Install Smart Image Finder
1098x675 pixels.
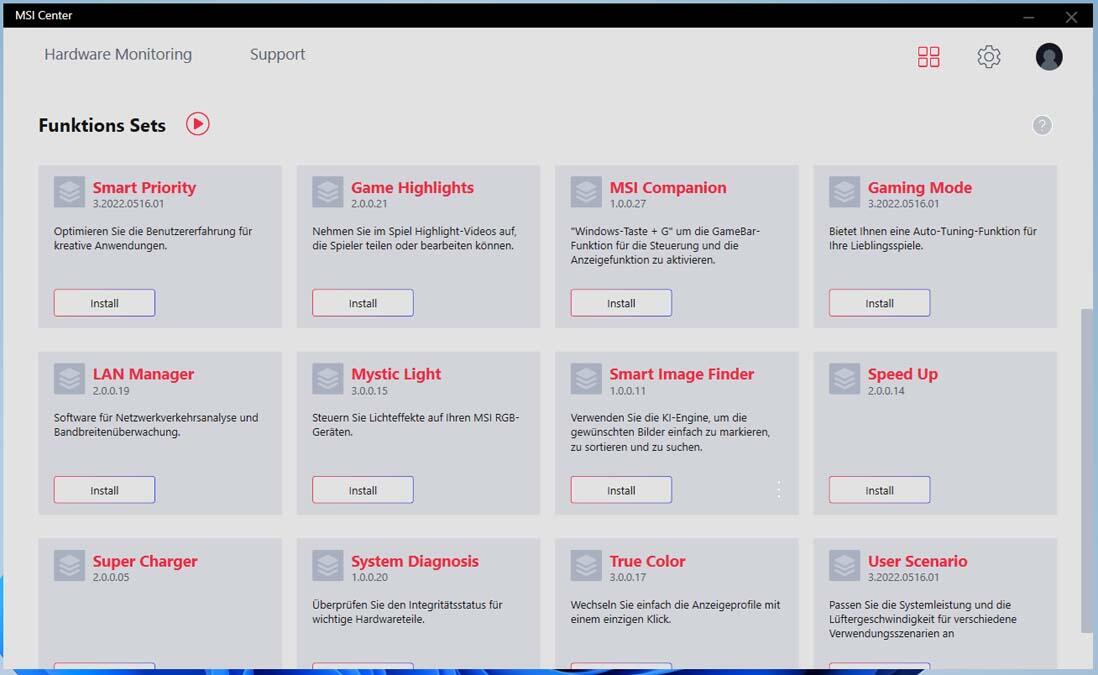621,490
